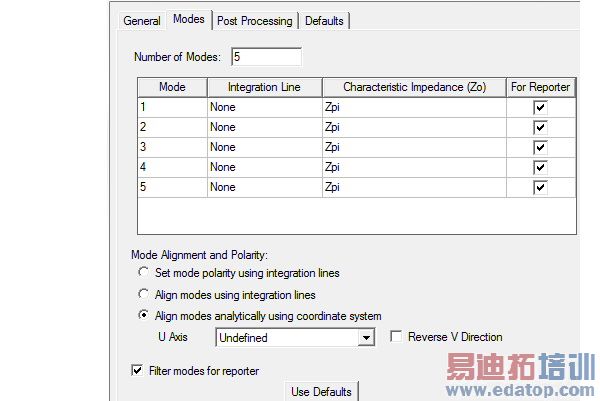Select 'Align modes using integration lines' option
600x401 pixels.
click(x=143, y=295)
